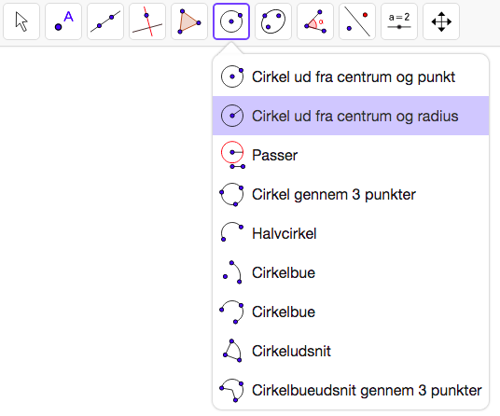Image resolution: width=500 pixels, height=416 pixels.
Task: Activate the Move Graphics View tool
Action: click(x=441, y=22)
